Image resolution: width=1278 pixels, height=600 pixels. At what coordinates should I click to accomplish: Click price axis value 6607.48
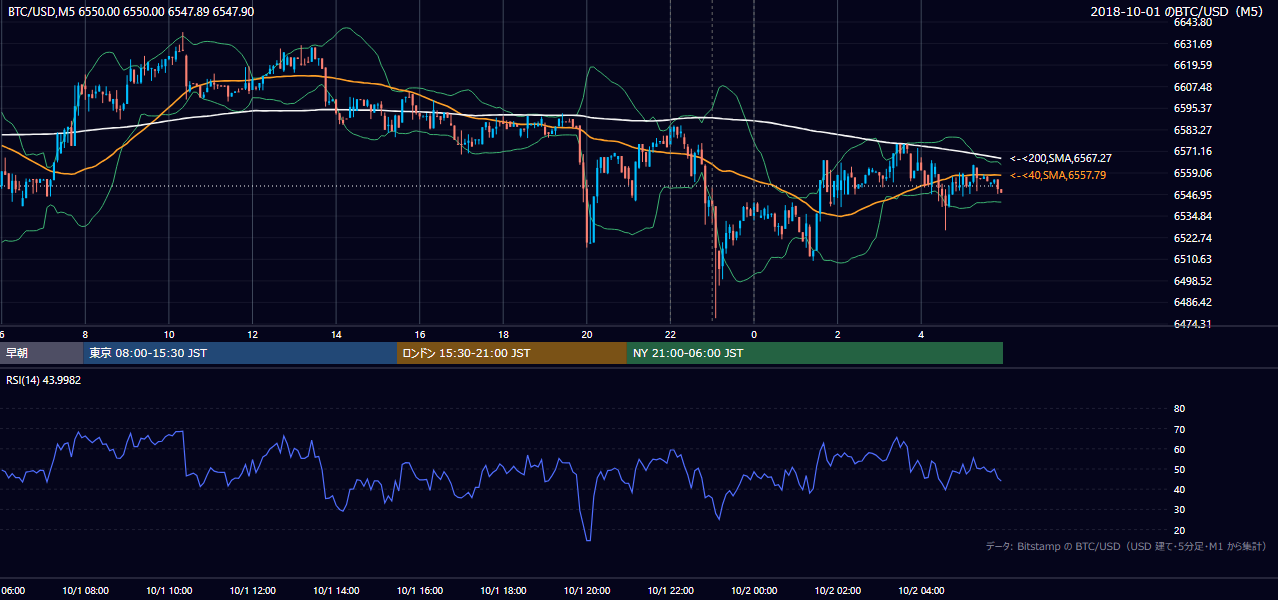(x=1193, y=87)
